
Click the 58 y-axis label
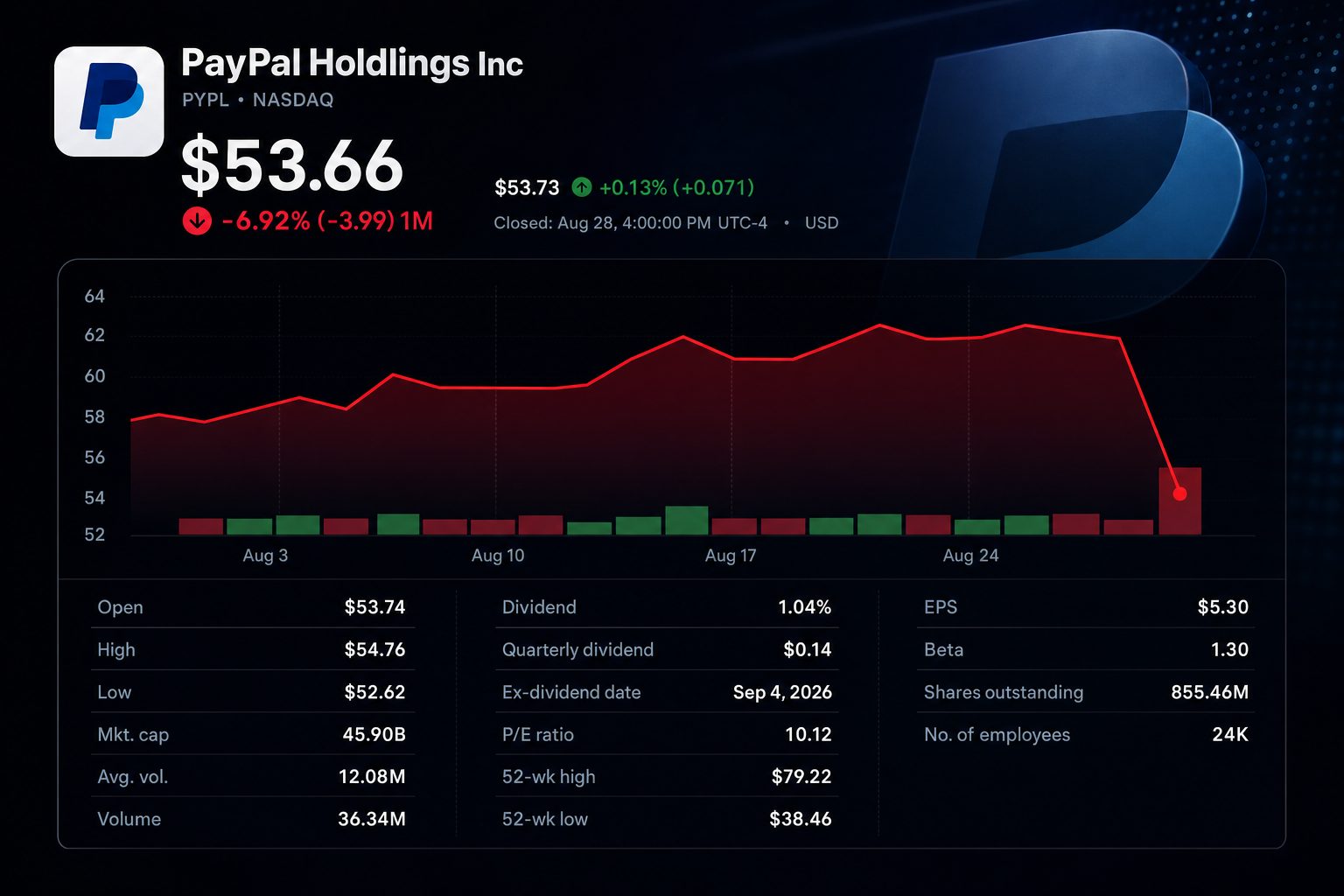(x=94, y=417)
